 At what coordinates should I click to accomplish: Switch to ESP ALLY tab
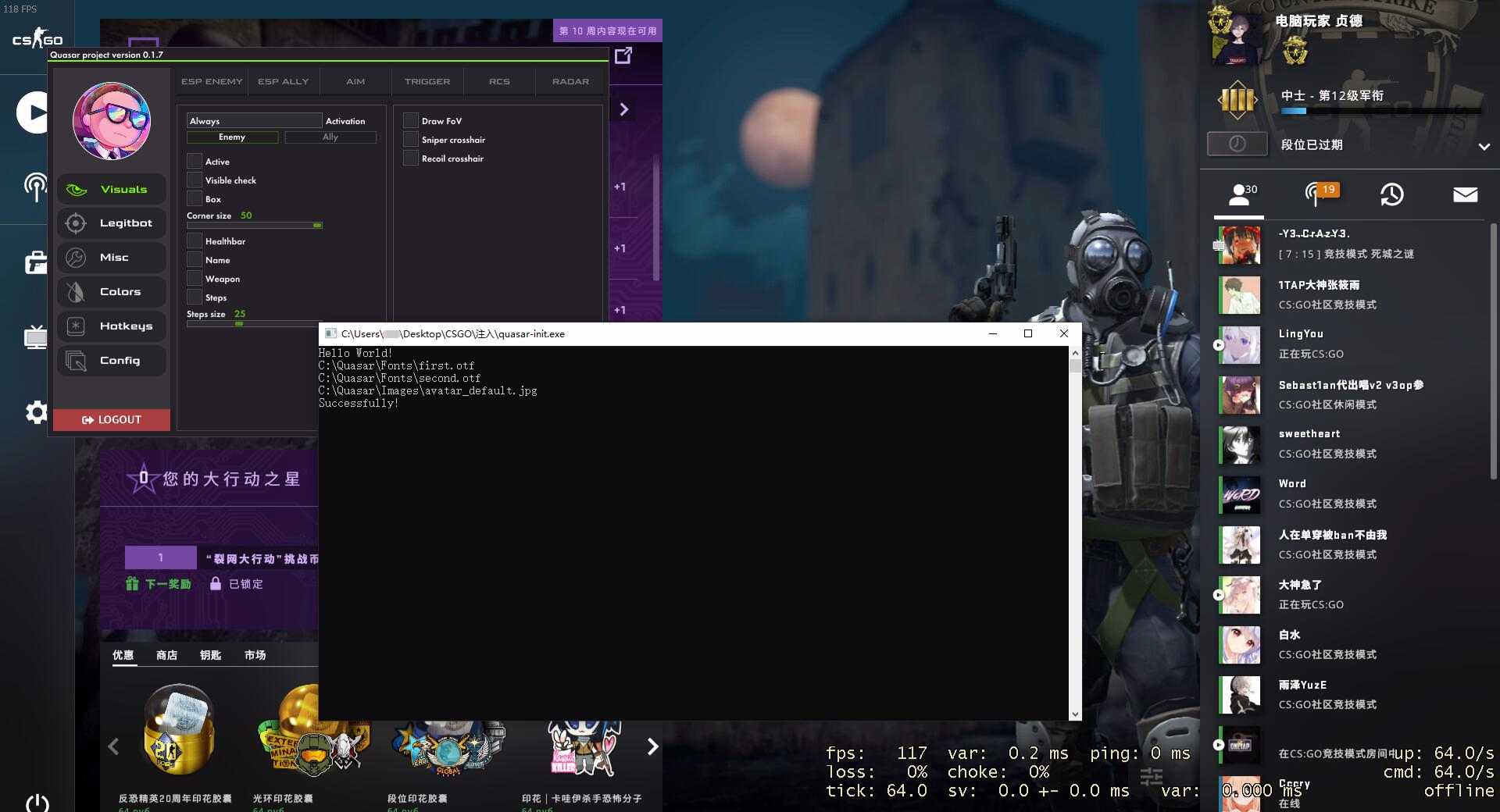[x=284, y=81]
